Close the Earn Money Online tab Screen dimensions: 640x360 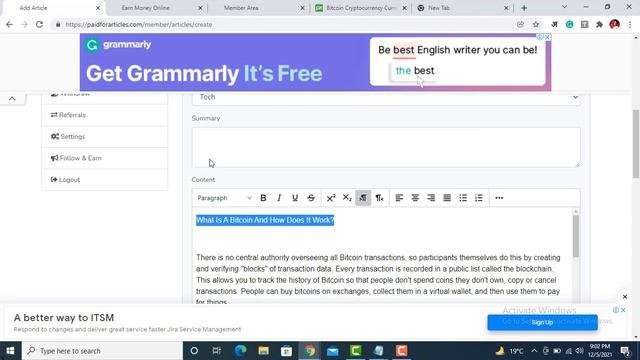tap(200, 8)
